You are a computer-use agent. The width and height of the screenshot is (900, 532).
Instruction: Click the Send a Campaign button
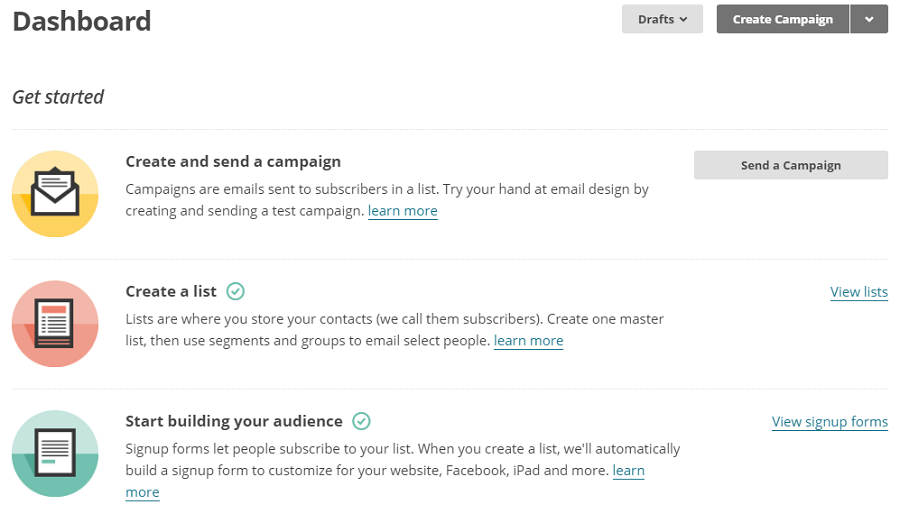point(791,165)
